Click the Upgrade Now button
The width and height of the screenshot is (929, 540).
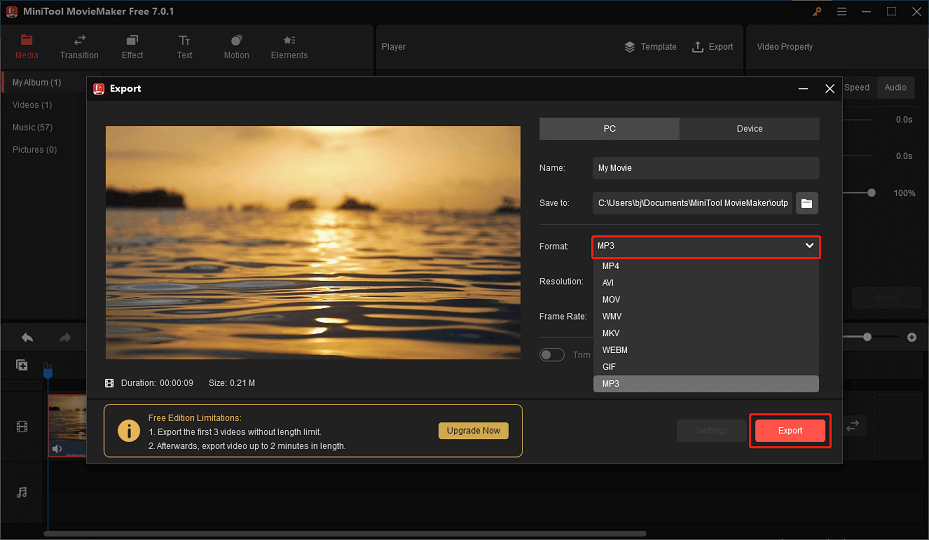[x=473, y=431]
